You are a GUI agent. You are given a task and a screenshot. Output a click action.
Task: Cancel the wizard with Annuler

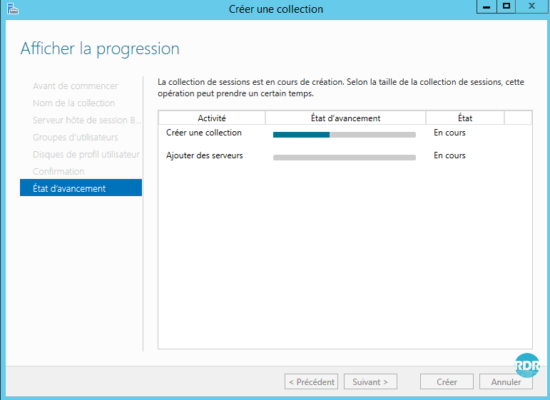point(506,381)
